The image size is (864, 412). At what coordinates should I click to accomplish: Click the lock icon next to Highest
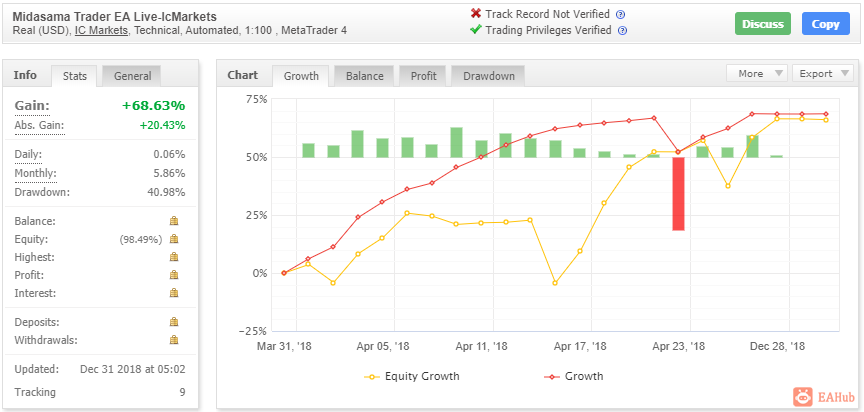click(x=174, y=257)
